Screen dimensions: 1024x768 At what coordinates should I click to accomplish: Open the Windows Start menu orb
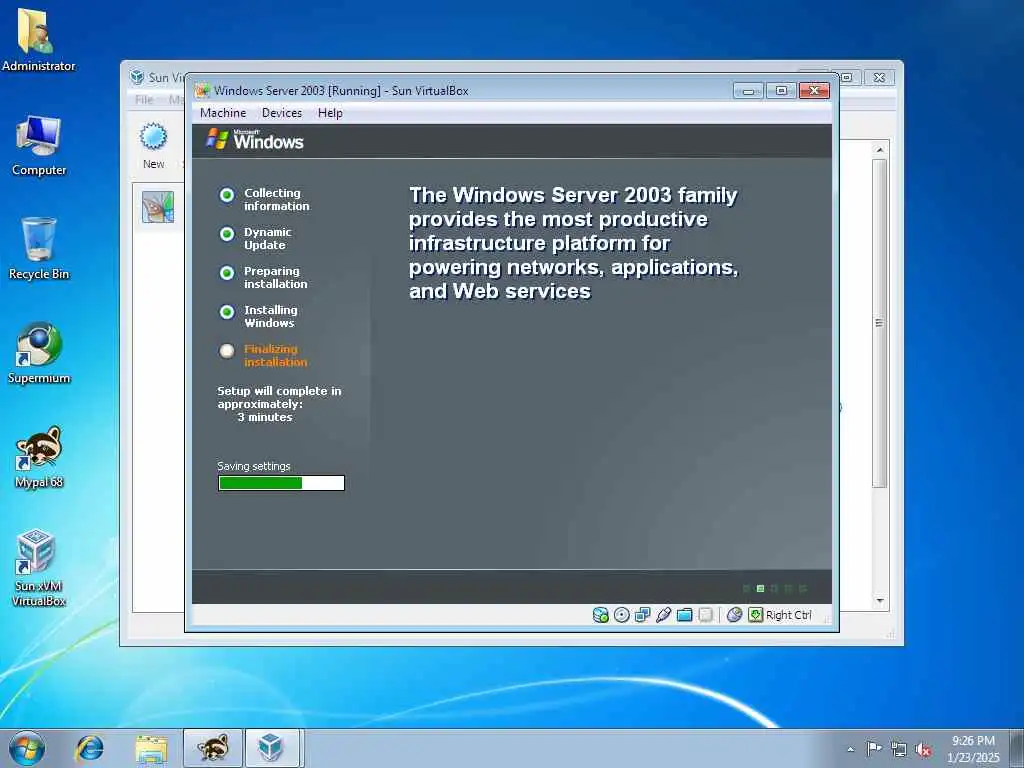coord(27,748)
